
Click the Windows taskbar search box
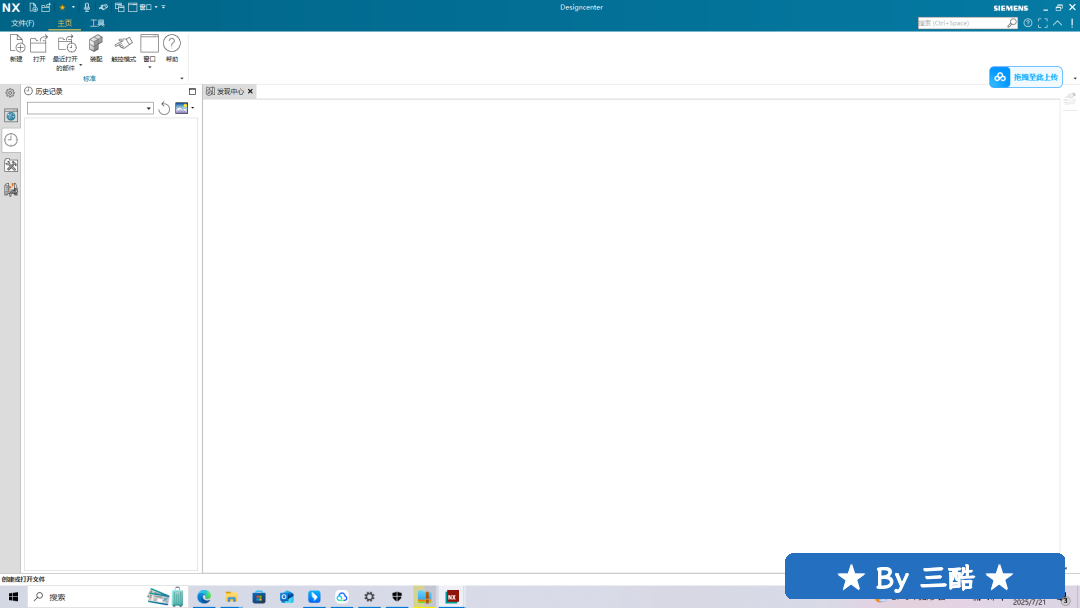tap(107, 597)
